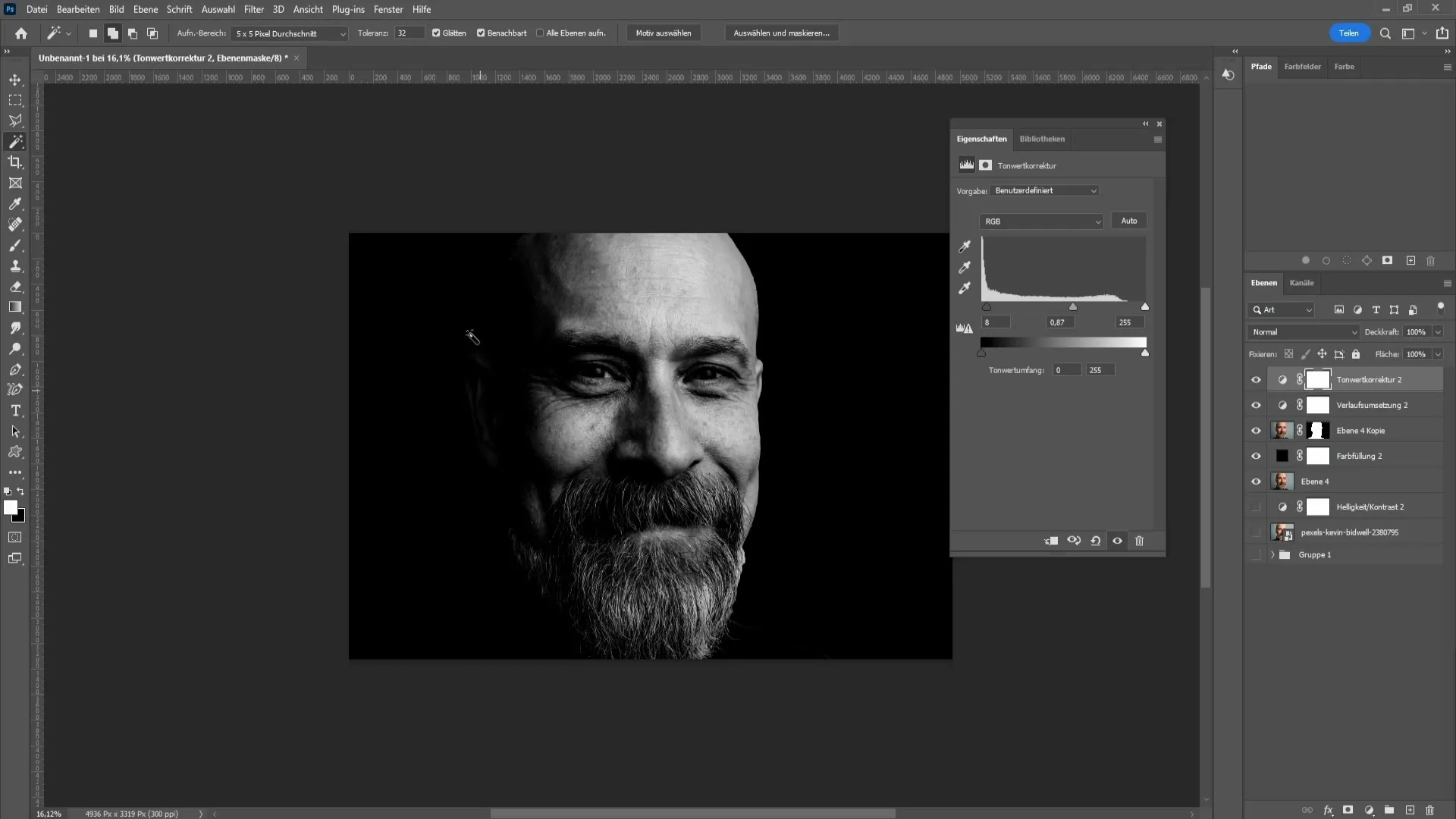
Task: Click the Auto button in Tonwertkorrektur
Action: [x=1129, y=221]
